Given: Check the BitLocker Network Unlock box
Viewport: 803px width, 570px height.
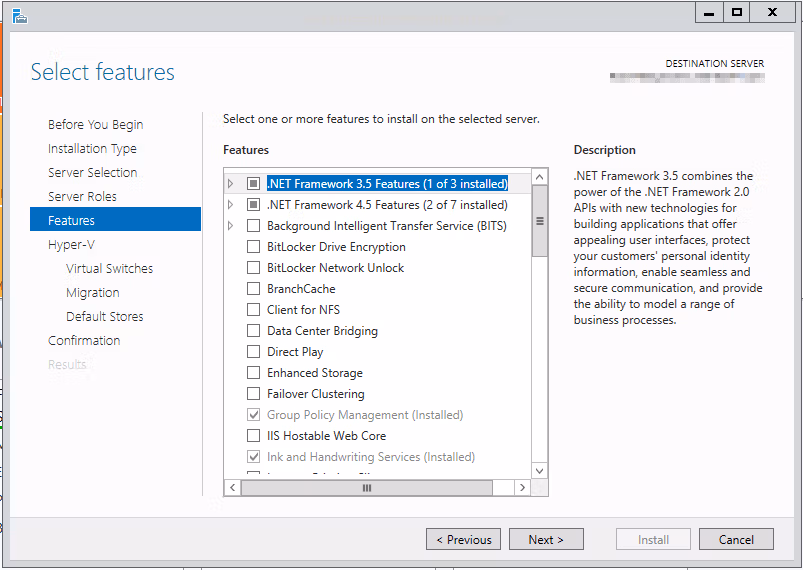Looking at the screenshot, I should click(253, 268).
